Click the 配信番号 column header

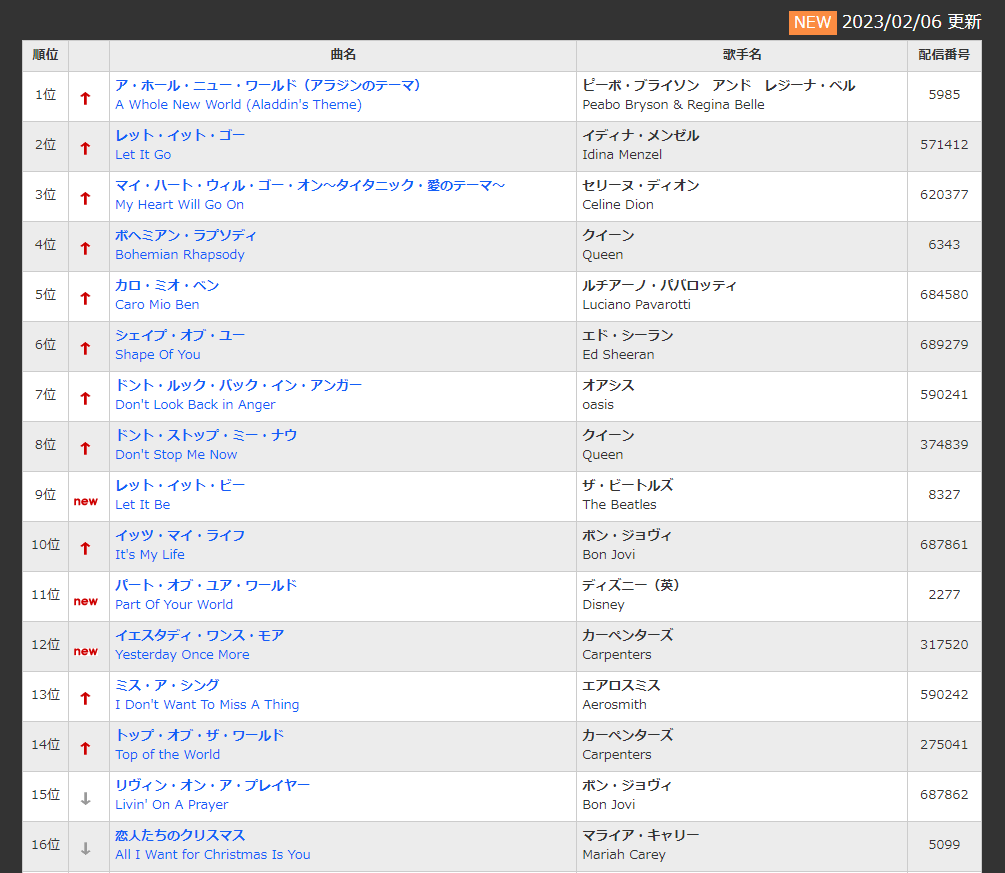coord(944,54)
